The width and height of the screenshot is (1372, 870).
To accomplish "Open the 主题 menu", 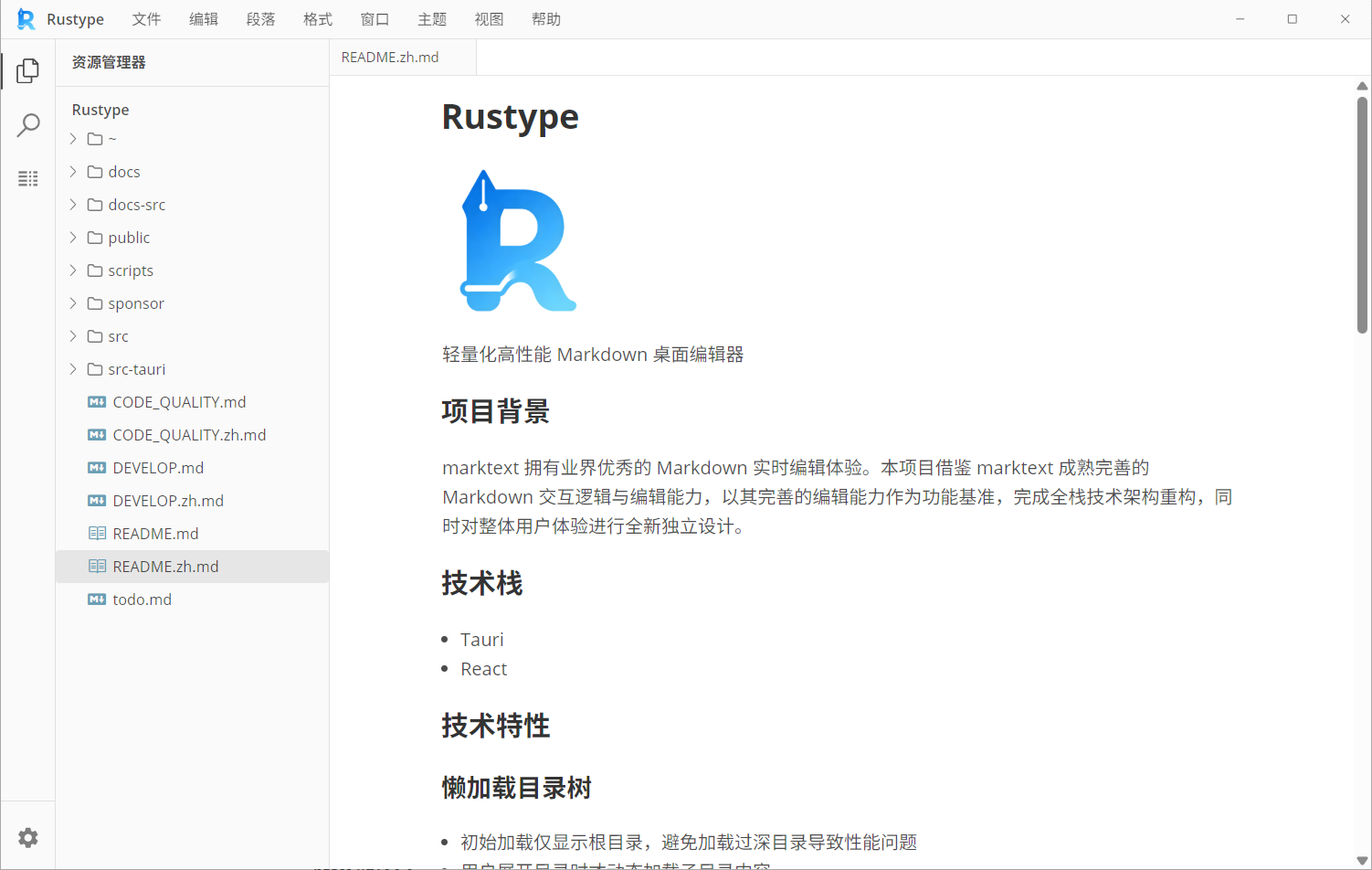I will tap(432, 19).
